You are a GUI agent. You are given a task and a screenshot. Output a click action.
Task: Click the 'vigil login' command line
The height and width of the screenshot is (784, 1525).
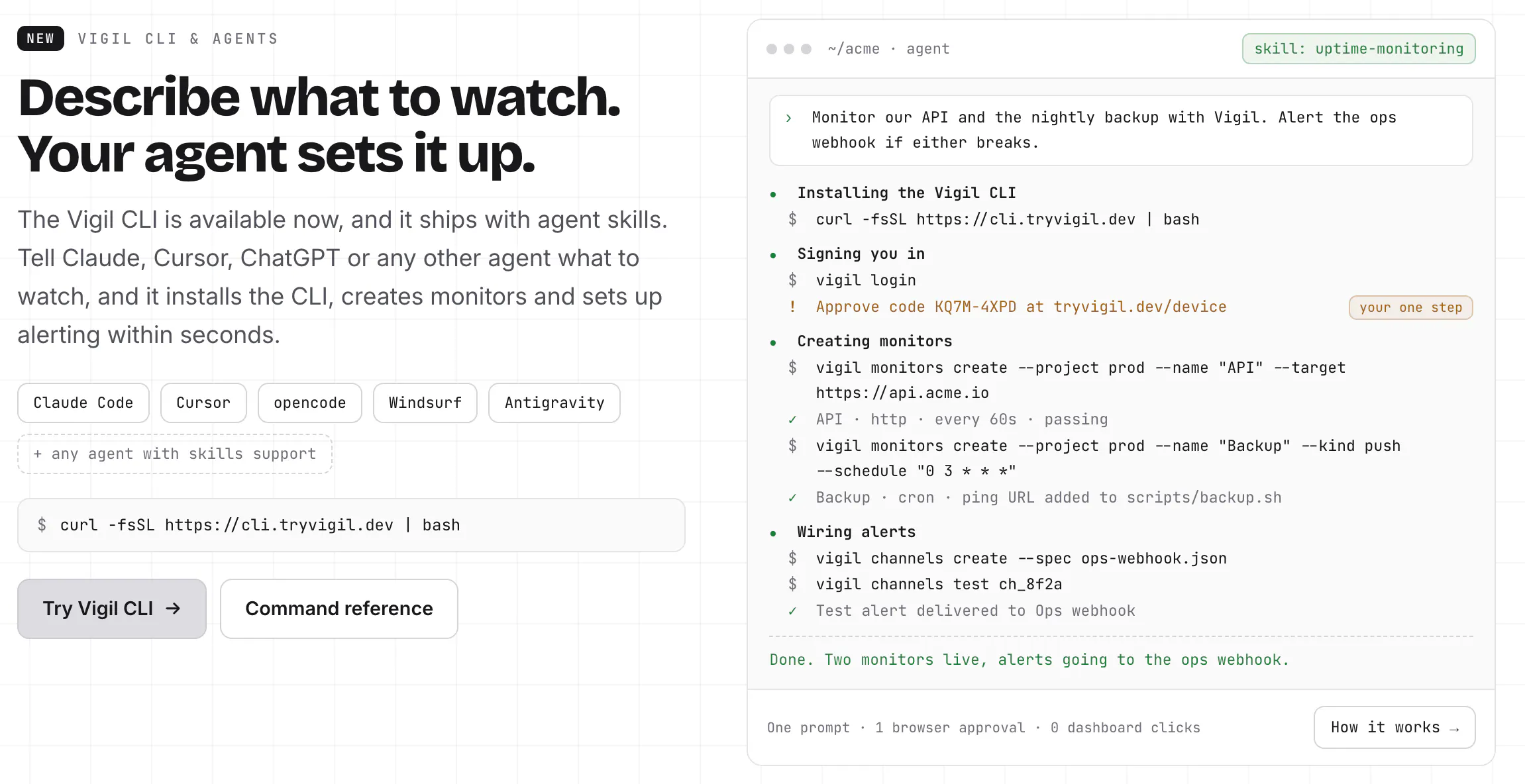click(866, 280)
